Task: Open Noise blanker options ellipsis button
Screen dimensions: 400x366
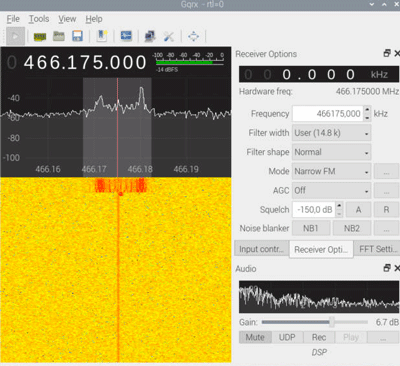Action: [x=386, y=228]
